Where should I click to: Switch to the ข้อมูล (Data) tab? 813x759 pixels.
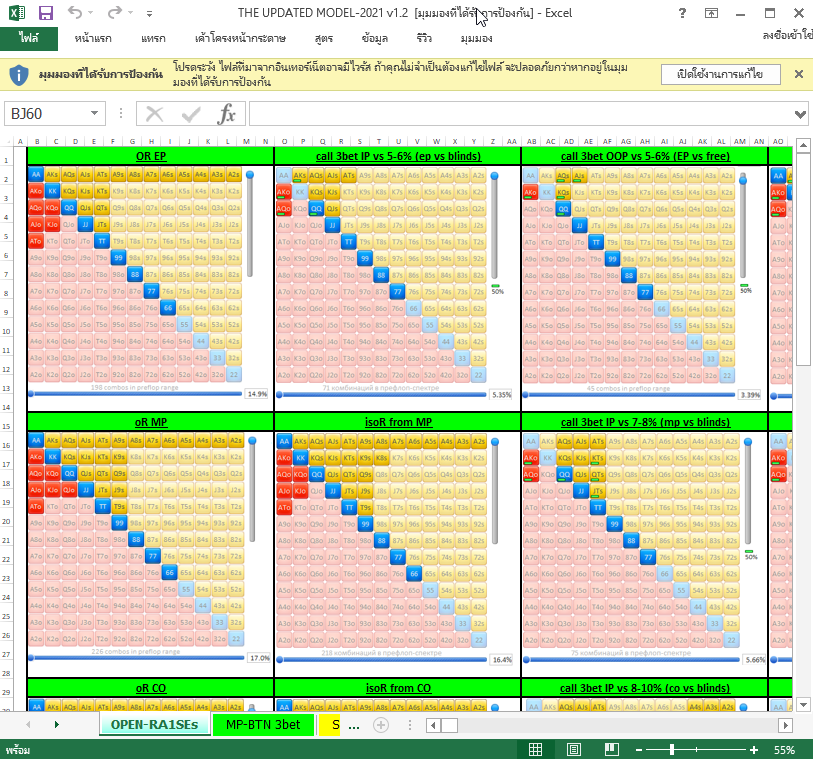pyautogui.click(x=374, y=38)
